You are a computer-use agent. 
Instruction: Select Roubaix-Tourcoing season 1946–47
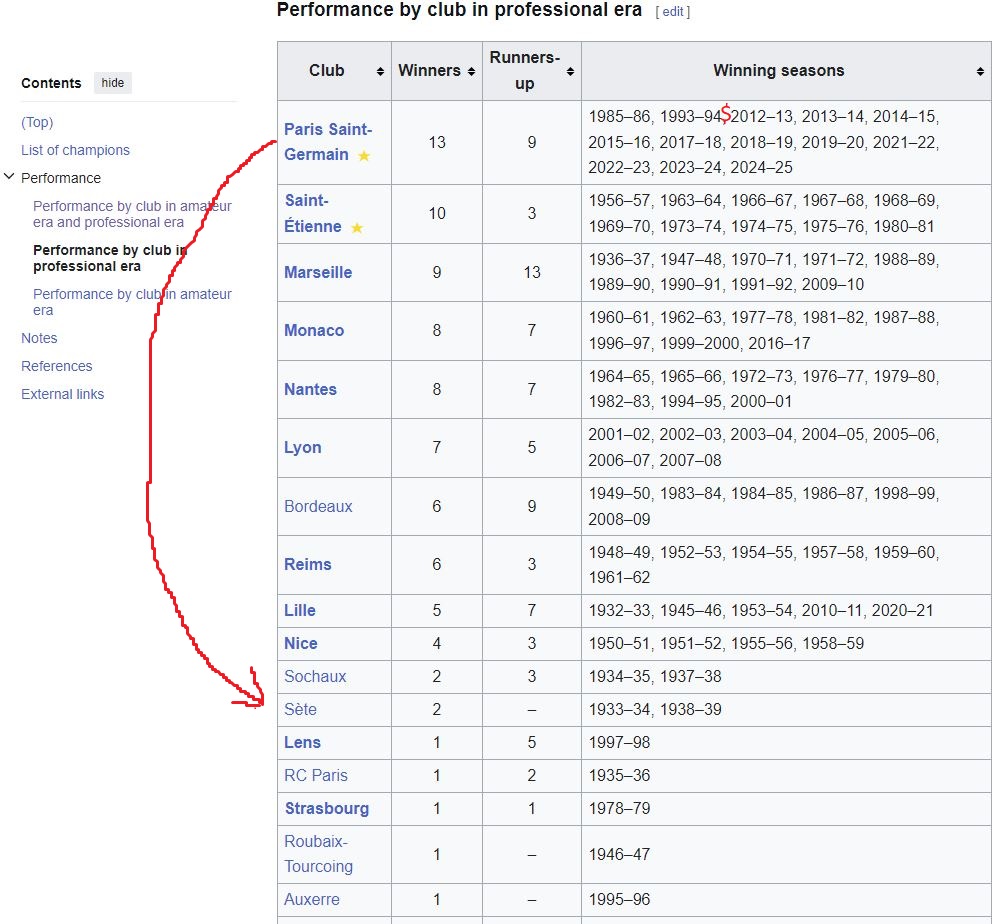click(x=619, y=855)
